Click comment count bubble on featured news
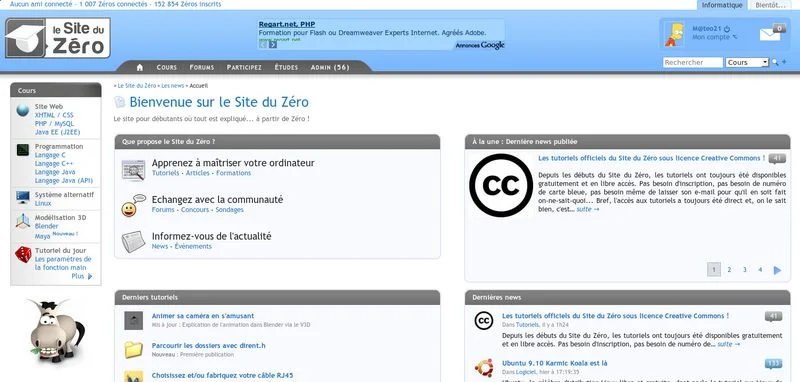 click(x=777, y=159)
